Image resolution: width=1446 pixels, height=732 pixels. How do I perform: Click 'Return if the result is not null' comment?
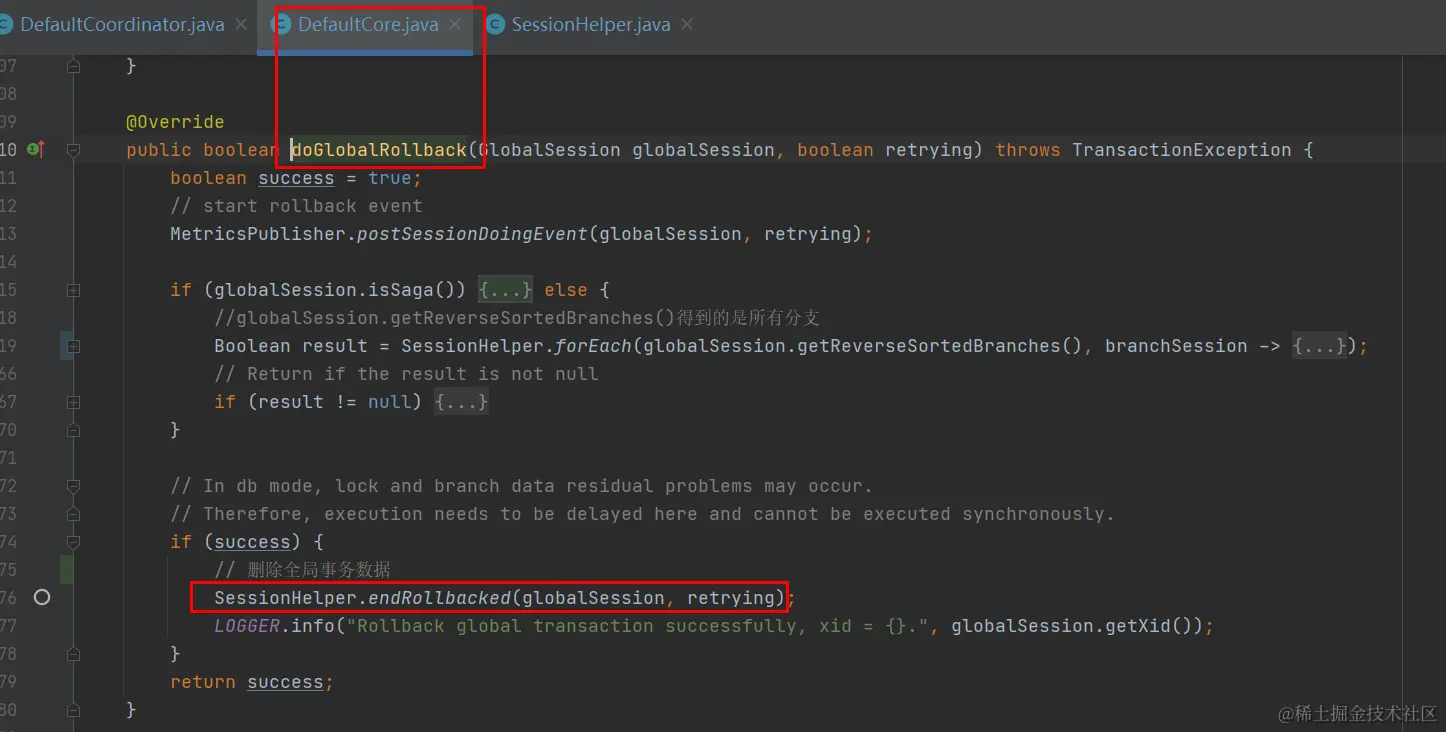406,374
